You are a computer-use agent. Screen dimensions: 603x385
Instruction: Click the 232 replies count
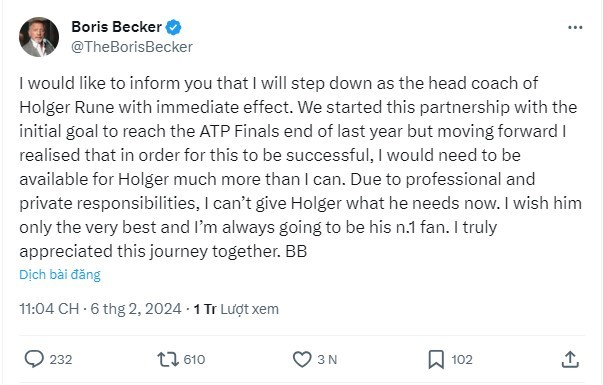click(61, 360)
